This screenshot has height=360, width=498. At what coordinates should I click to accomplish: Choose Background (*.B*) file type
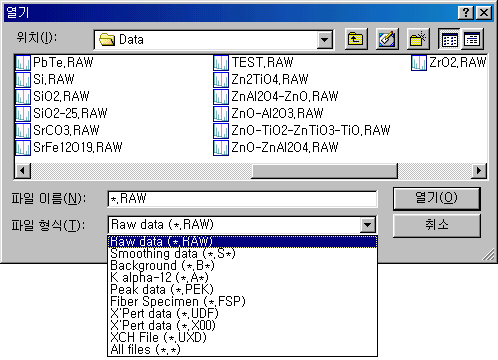point(242,266)
